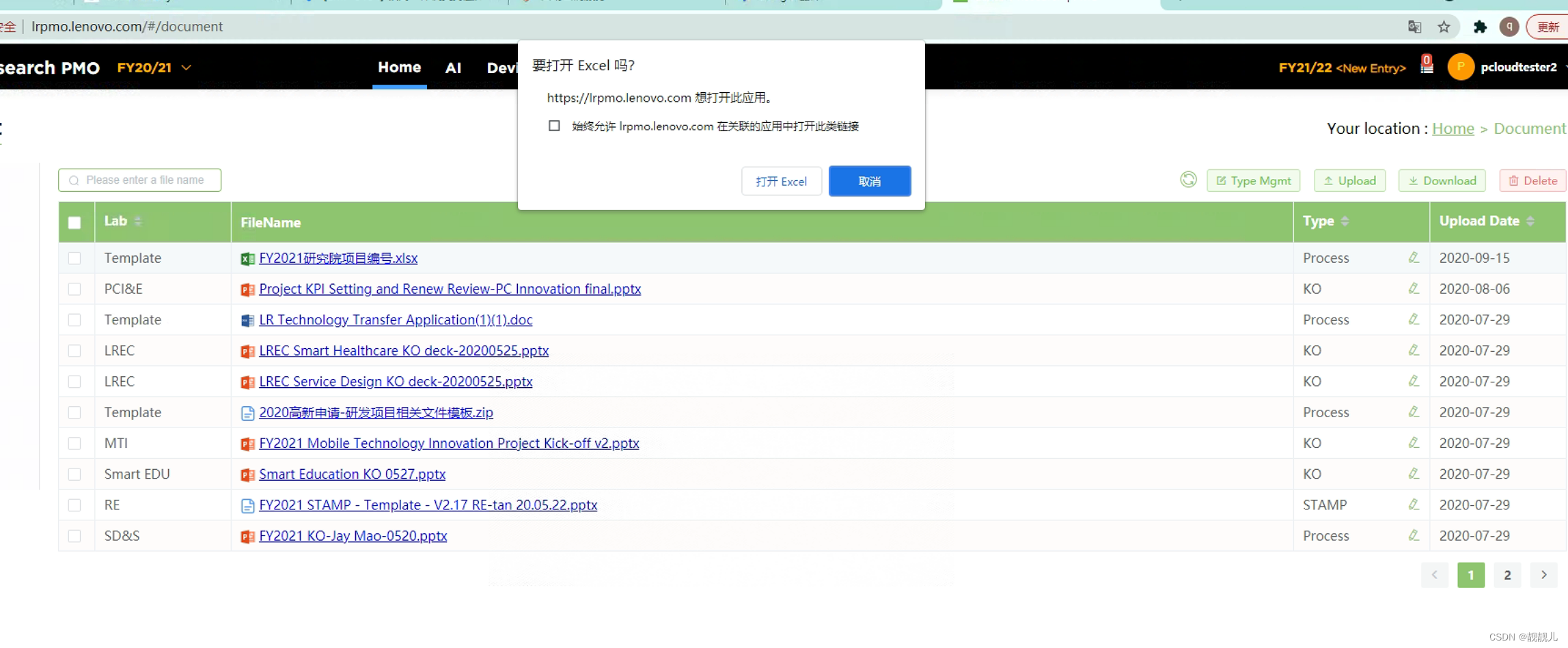Check the Smart EDU row checkbox
Screen dimensions: 1568x648
[x=74, y=474]
